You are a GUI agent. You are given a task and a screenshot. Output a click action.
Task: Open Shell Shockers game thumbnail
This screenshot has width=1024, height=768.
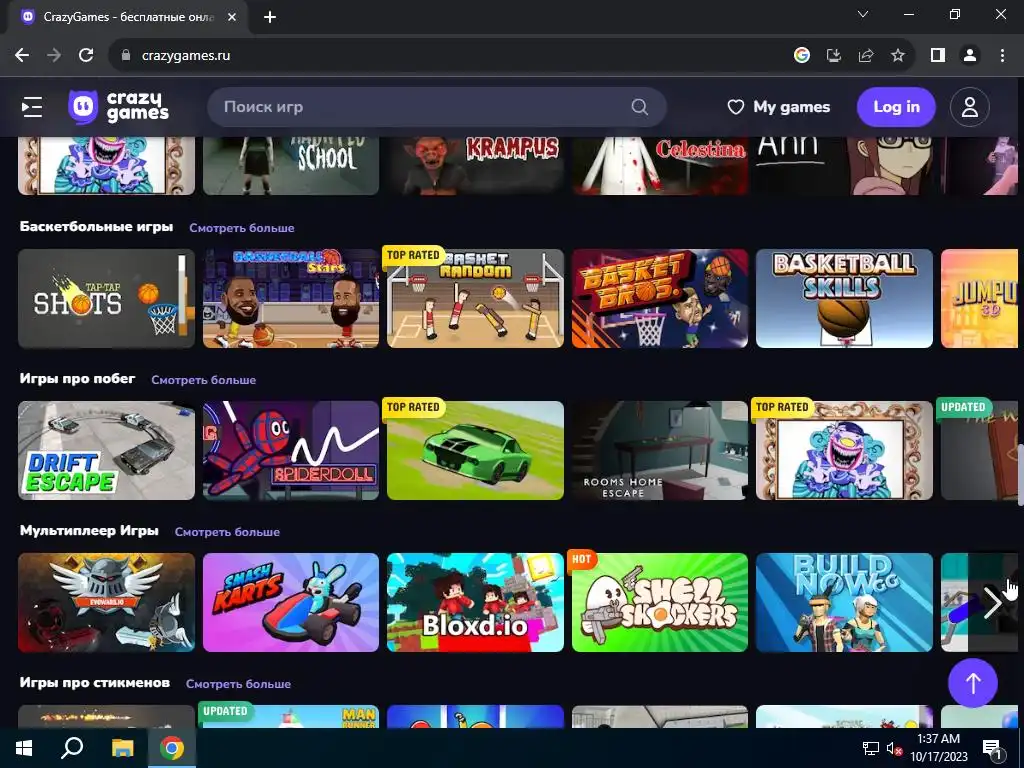click(660, 603)
